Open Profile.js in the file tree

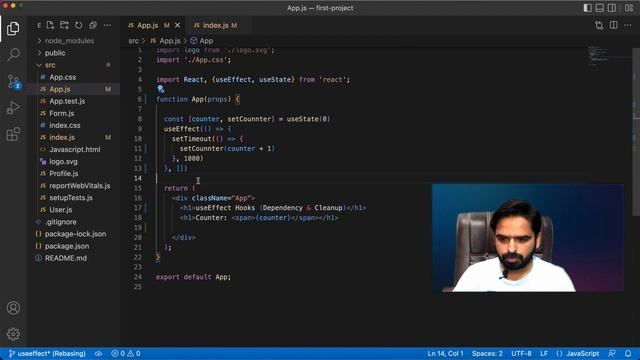[64, 173]
